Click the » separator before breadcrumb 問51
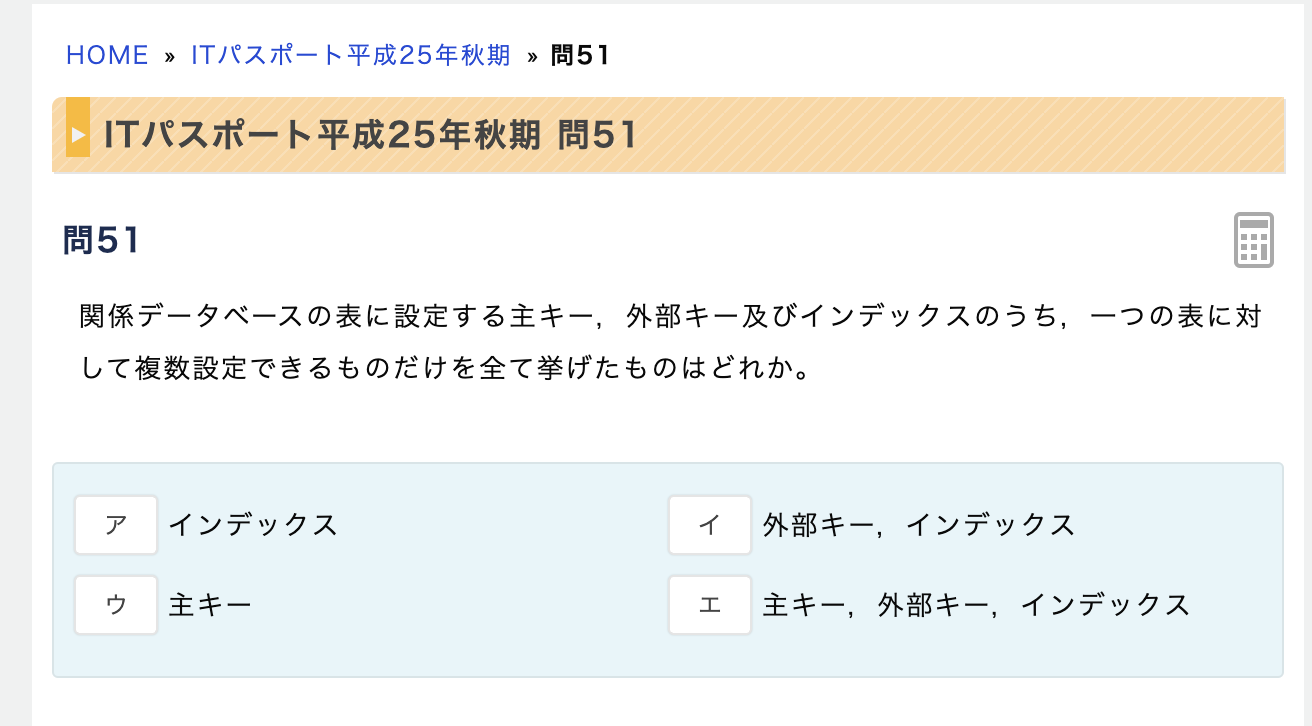Viewport: 1312px width, 726px height. [x=532, y=56]
